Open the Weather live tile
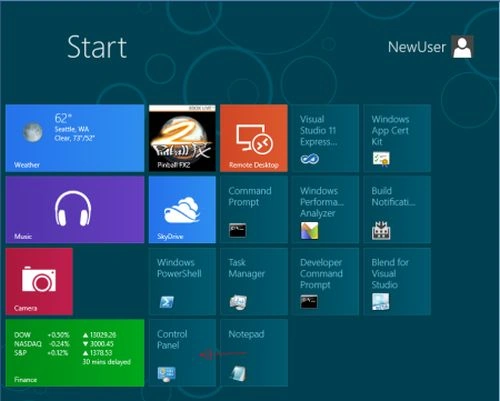Screen dimensions: 500x401 coord(75,138)
